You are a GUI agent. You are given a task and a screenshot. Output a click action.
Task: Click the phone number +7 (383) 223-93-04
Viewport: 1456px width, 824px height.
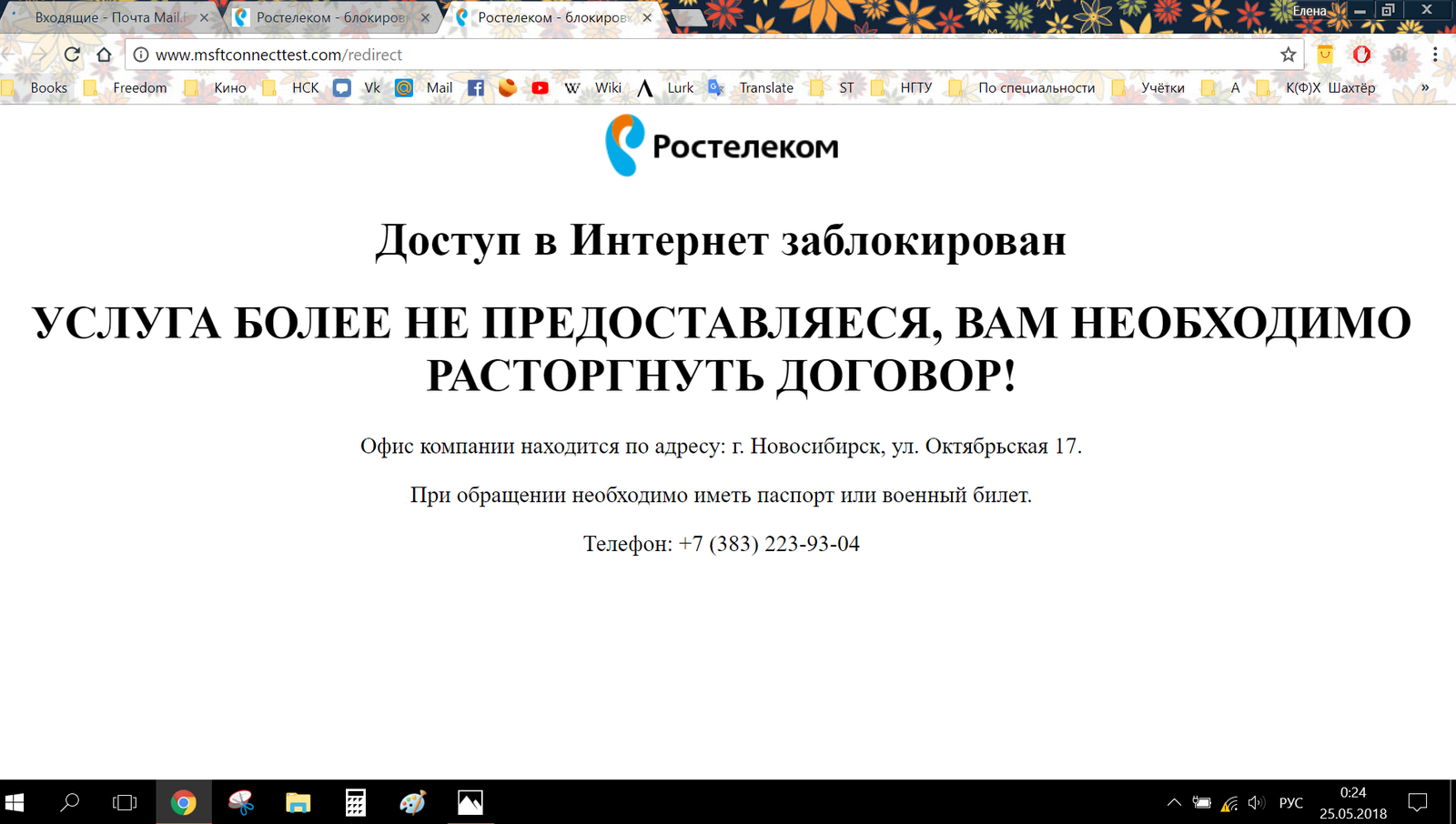point(769,544)
